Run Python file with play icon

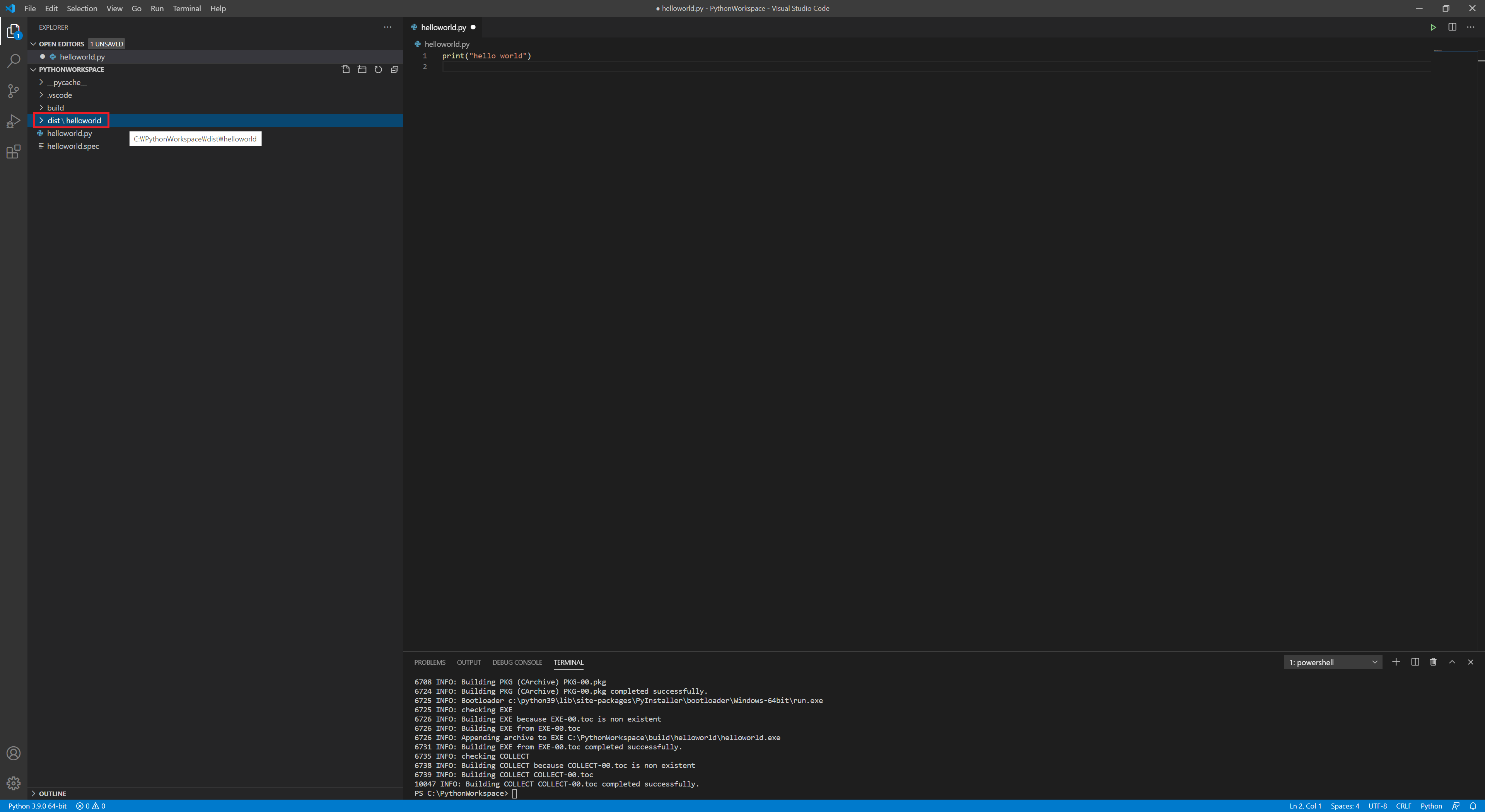coord(1433,27)
